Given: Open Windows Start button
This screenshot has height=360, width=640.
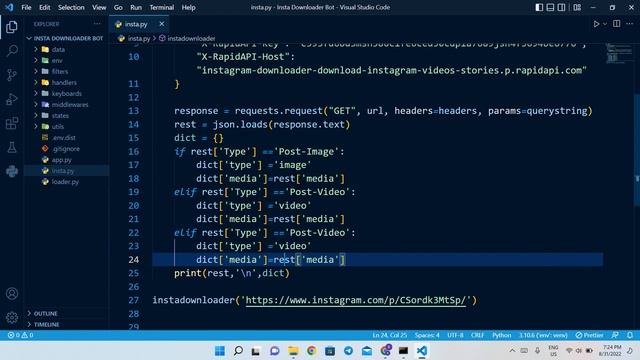Looking at the screenshot, I should tap(220, 351).
